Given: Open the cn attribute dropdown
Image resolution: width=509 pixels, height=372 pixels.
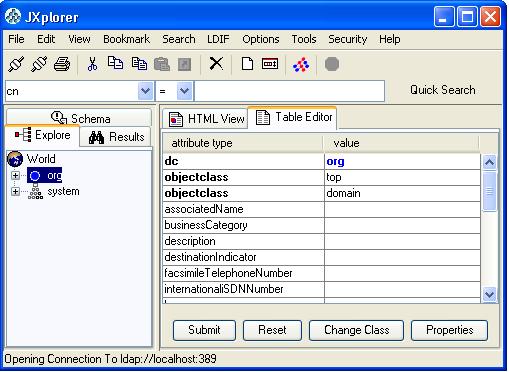Looking at the screenshot, I should tap(145, 91).
